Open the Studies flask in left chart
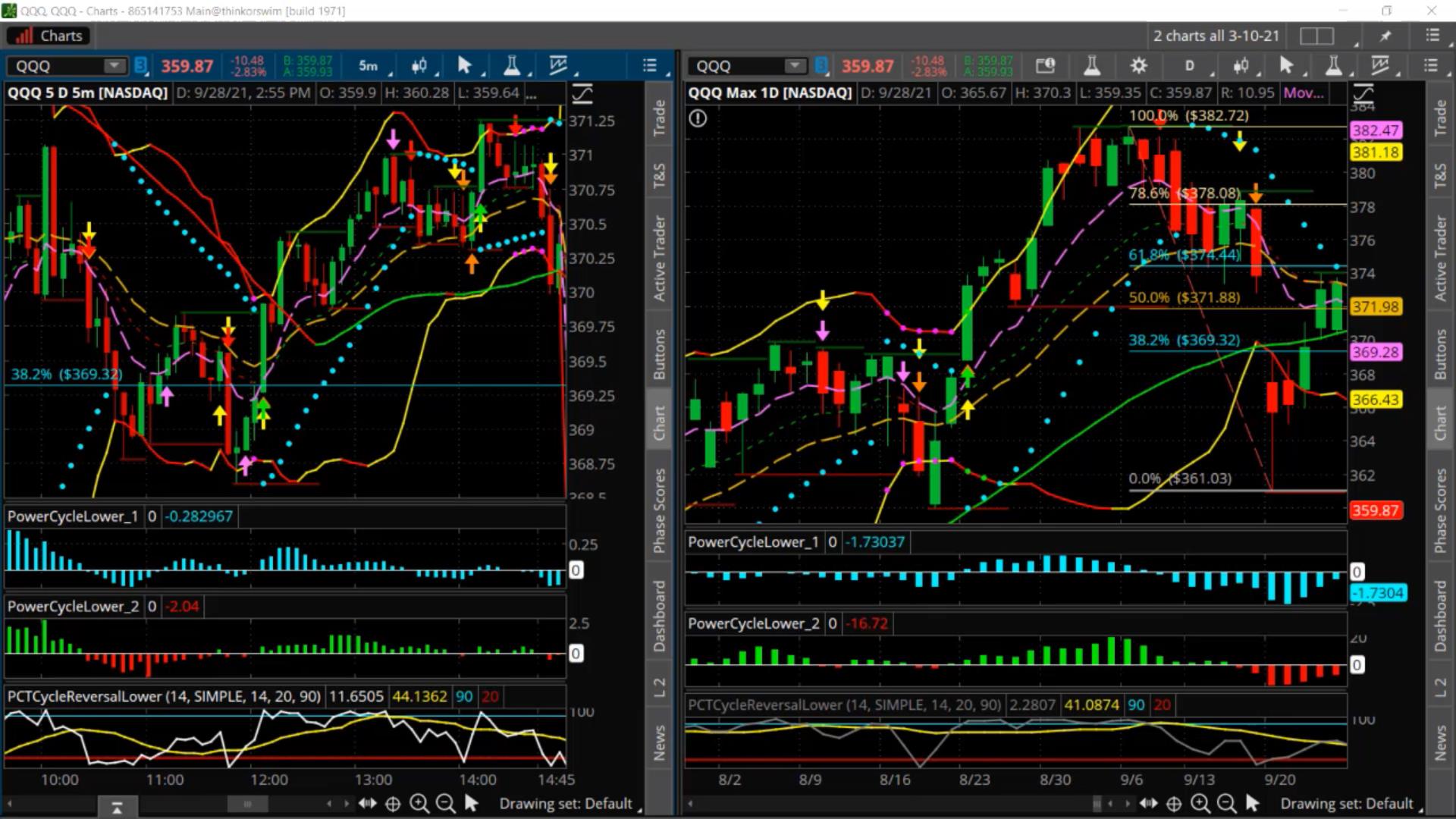 point(512,66)
